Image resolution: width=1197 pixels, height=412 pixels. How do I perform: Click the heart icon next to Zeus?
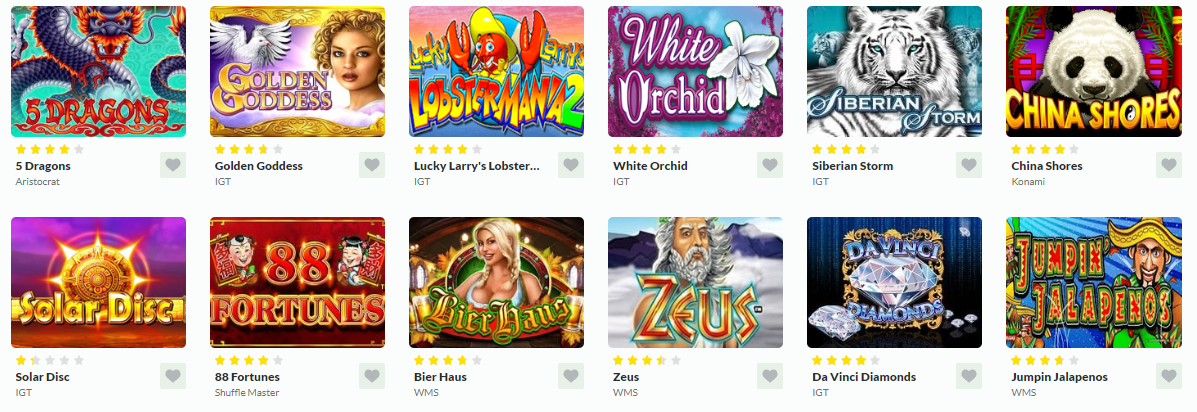point(770,375)
